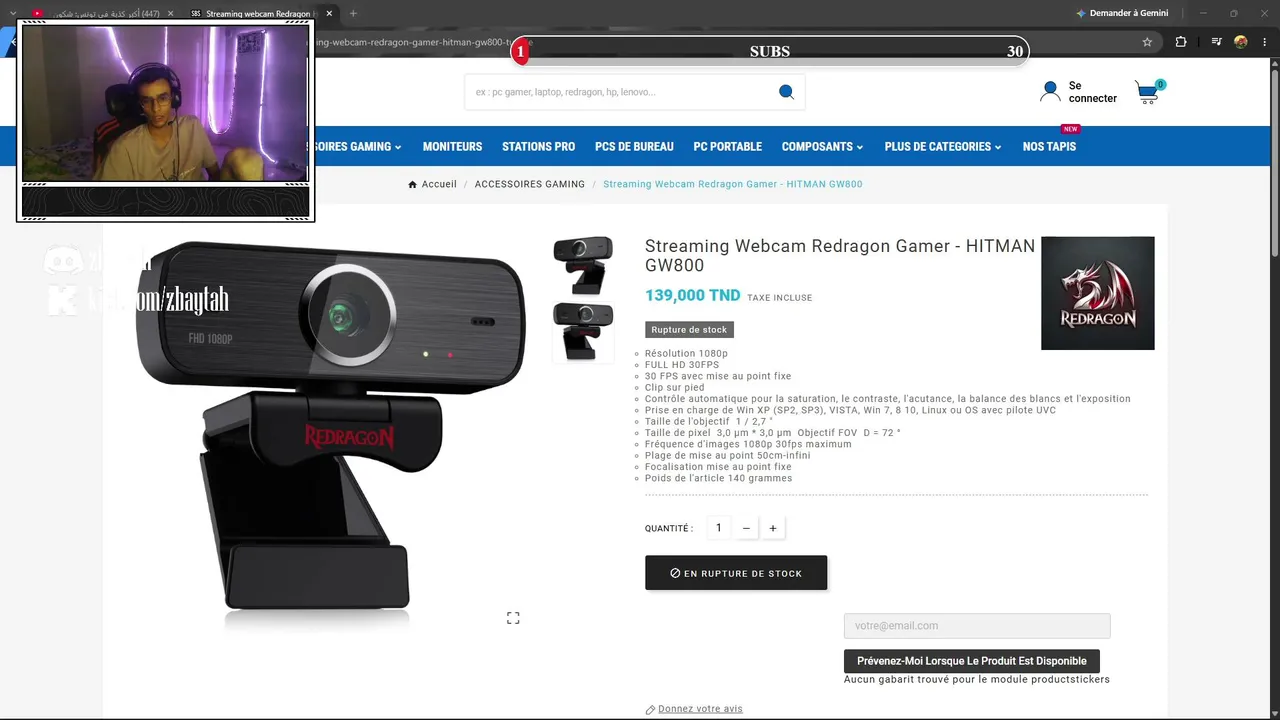Click the home icon in breadcrumb
The width and height of the screenshot is (1280, 720).
(413, 184)
